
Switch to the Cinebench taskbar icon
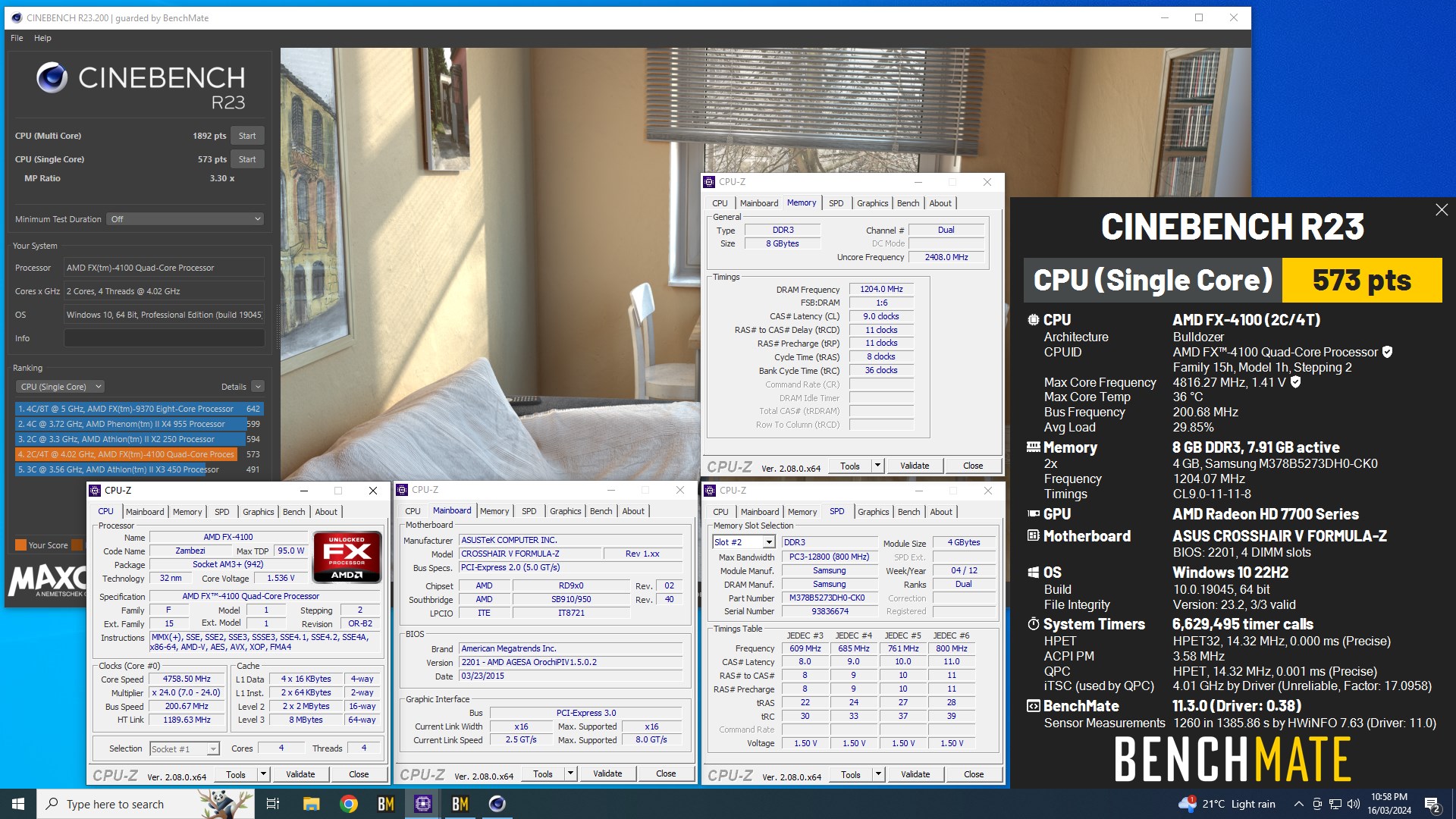[497, 804]
